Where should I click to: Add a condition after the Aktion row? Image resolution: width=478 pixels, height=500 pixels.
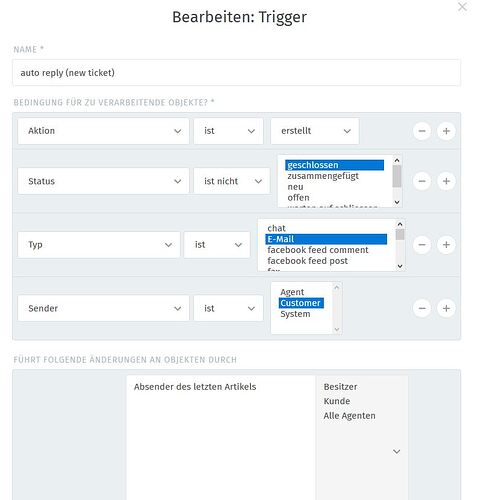[446, 131]
